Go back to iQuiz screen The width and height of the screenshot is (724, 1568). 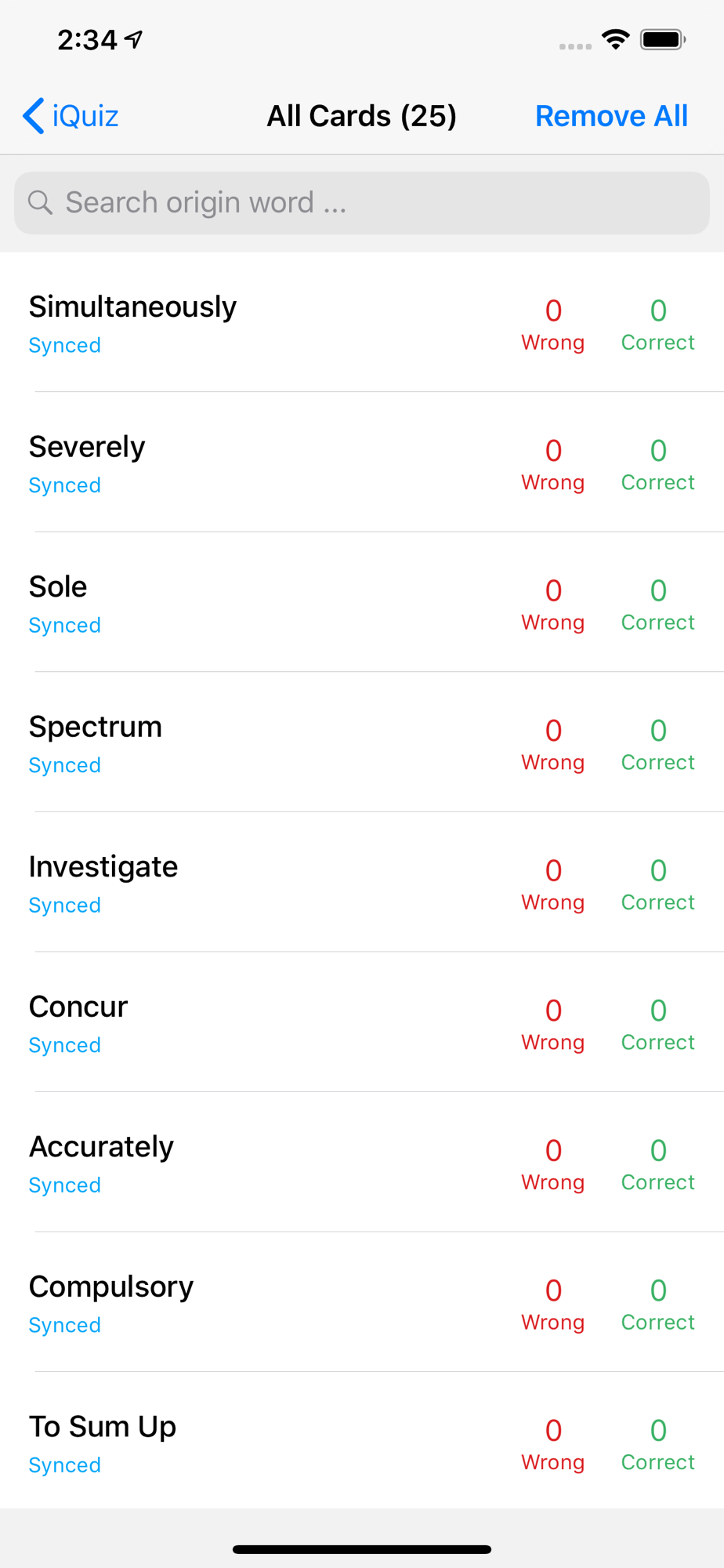point(71,116)
